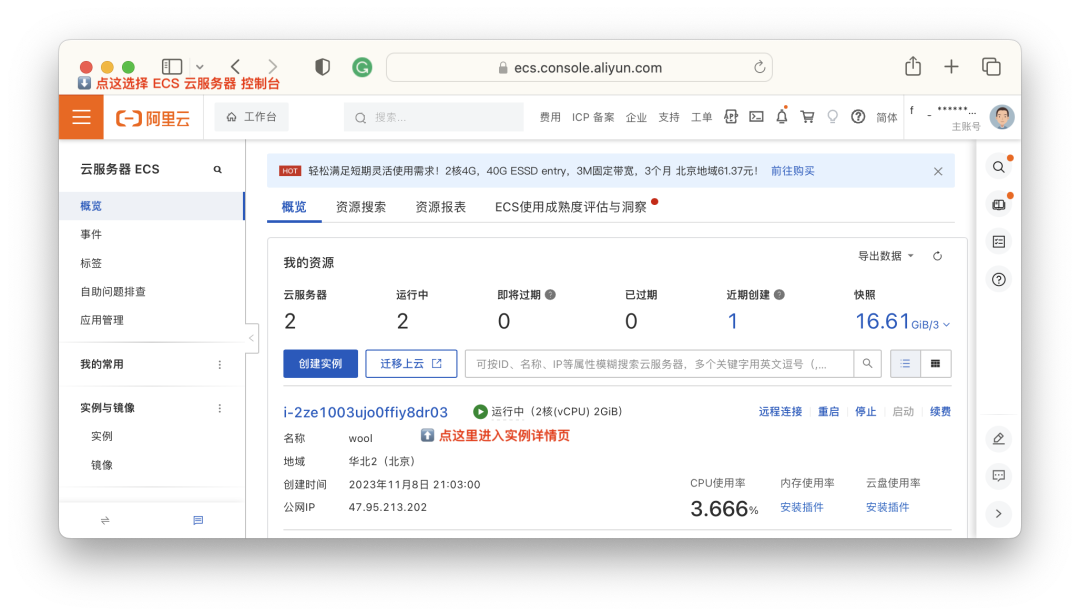Screen dimensions: 1080x616
Task: Open the 企业 menu
Action: pyautogui.click(x=636, y=118)
